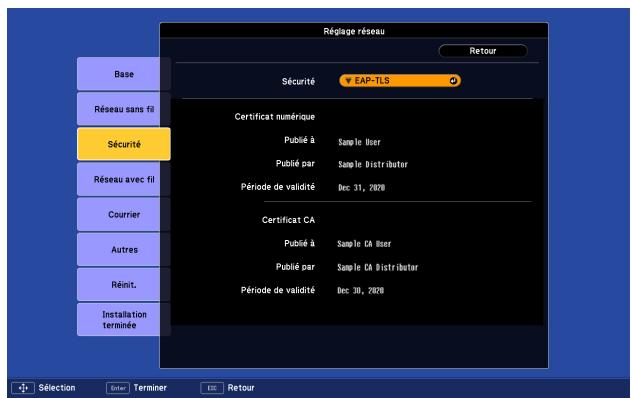Viewport: 632px width, 398px height.
Task: Click the Enter key icon for Terminer
Action: 118,388
